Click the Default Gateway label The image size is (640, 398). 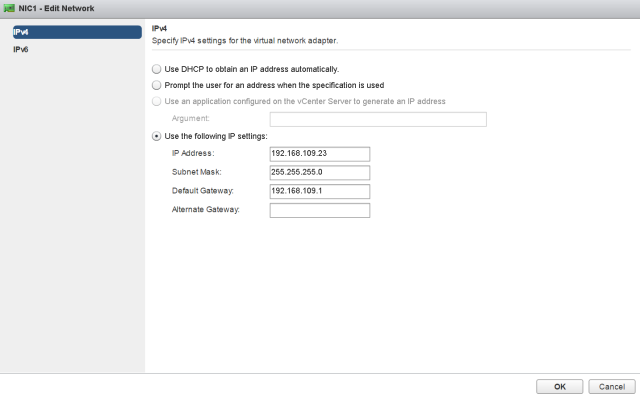(202, 191)
